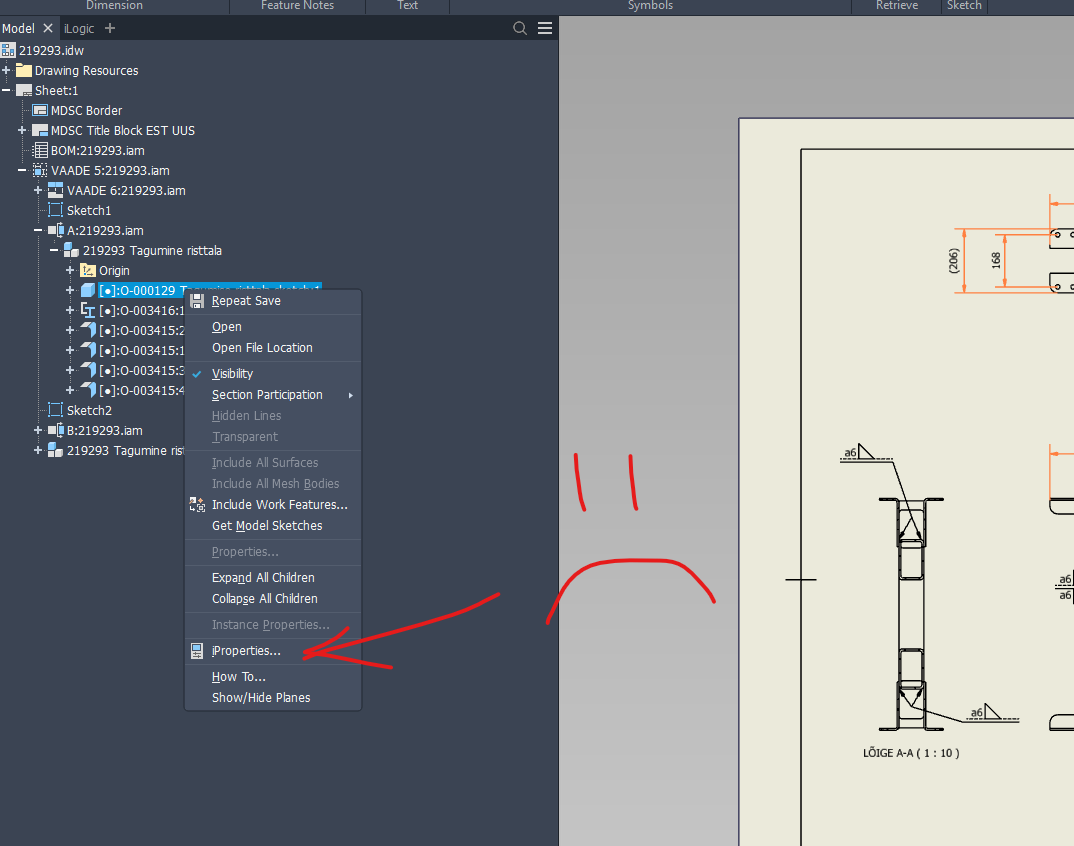The image size is (1074, 846).
Task: Open the Section Participation submenu
Action: tap(265, 394)
